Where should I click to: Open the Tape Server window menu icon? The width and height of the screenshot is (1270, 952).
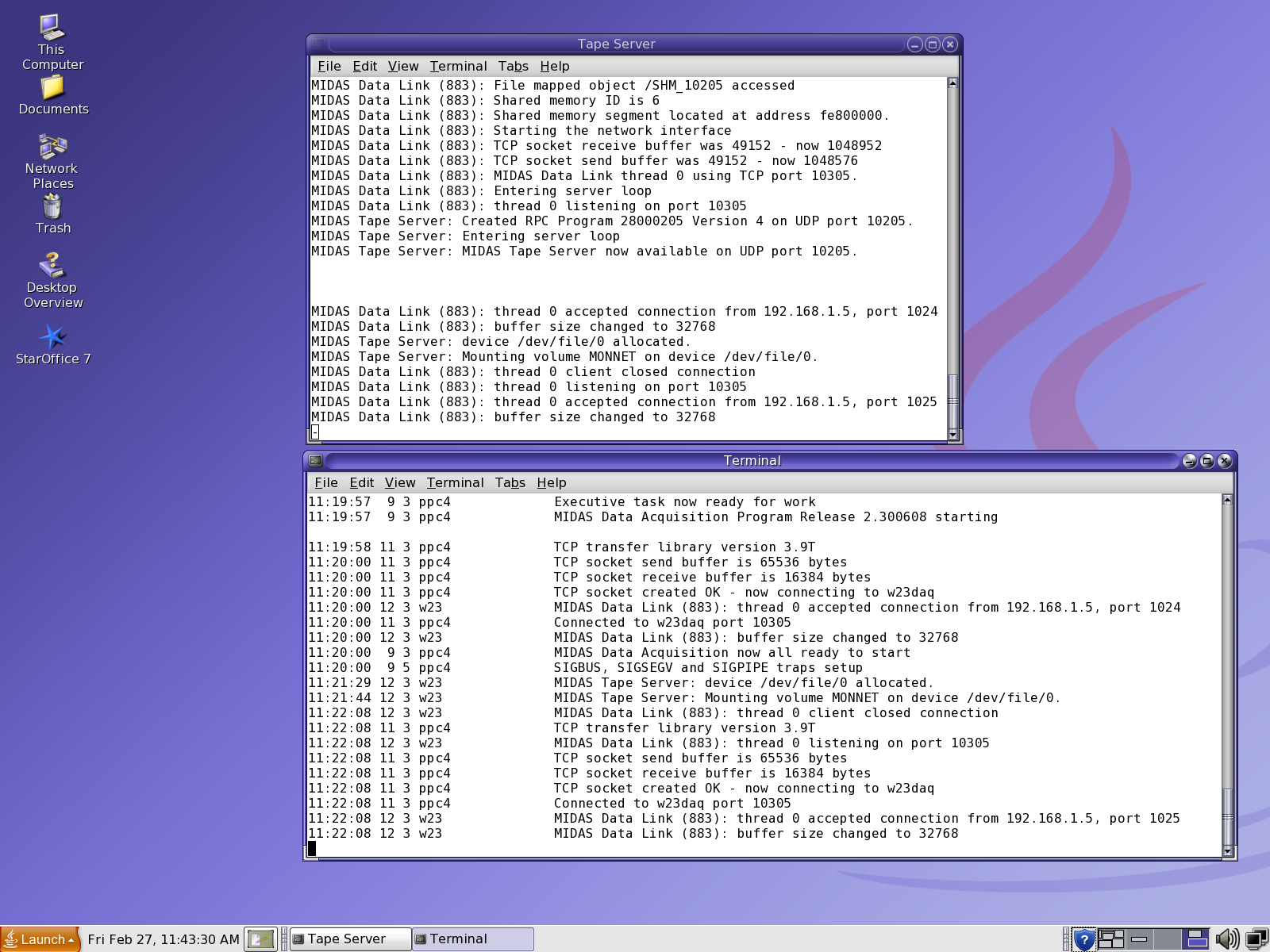[318, 44]
